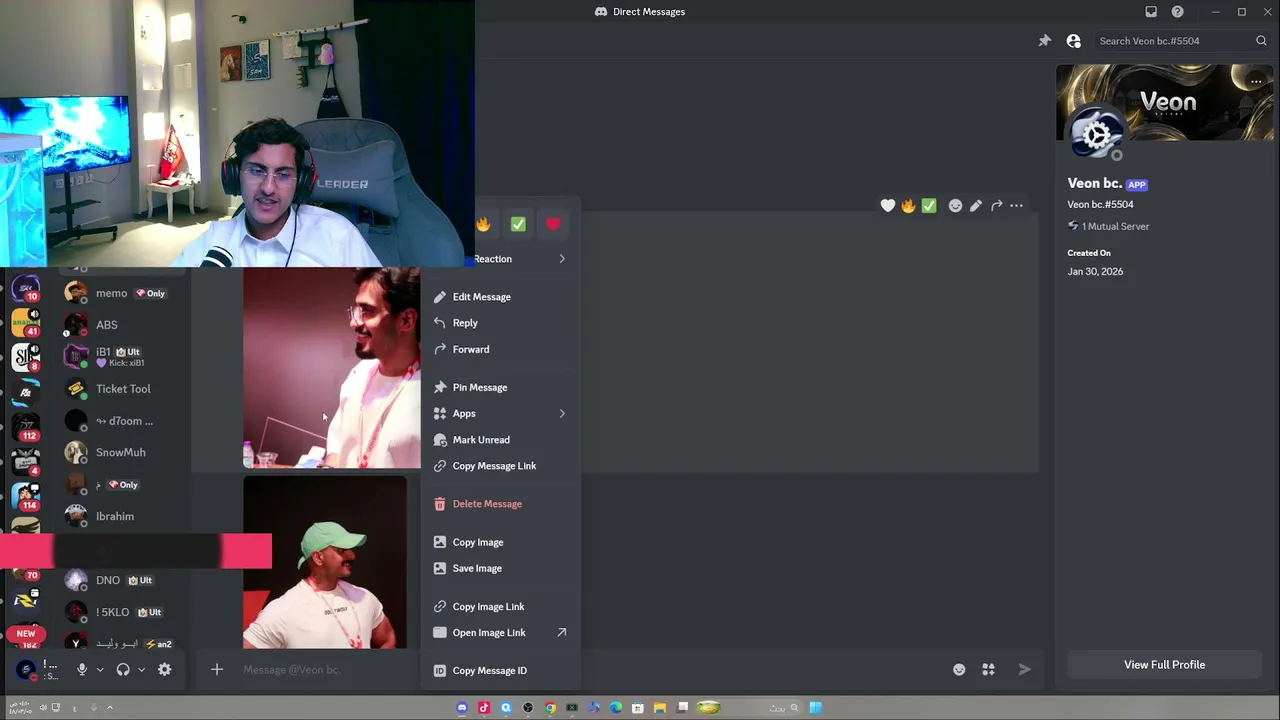Click the add friends to DM icon
Screen dimensions: 1280x720
coord(1073,41)
